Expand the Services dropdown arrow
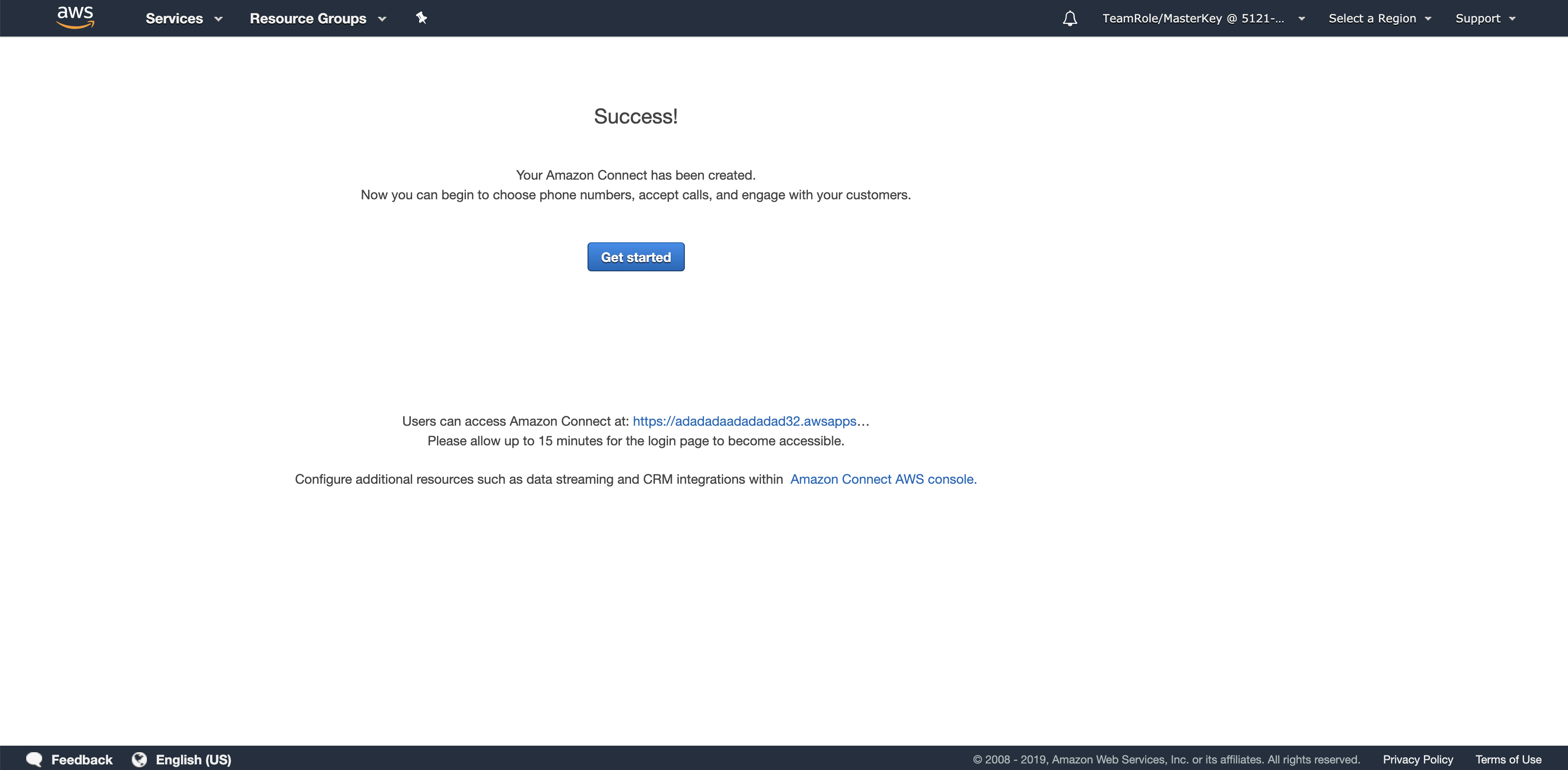The height and width of the screenshot is (770, 1568). click(x=218, y=19)
